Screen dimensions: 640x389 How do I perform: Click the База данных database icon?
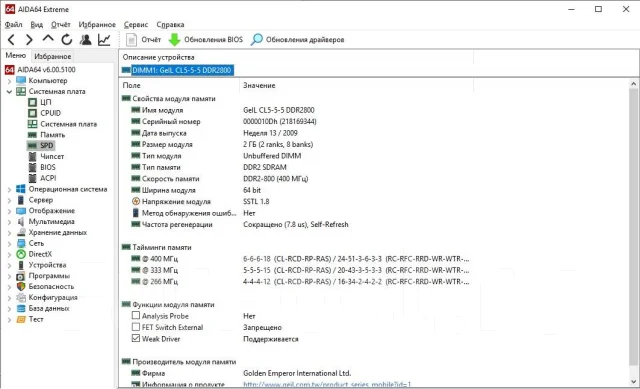pyautogui.click(x=21, y=308)
